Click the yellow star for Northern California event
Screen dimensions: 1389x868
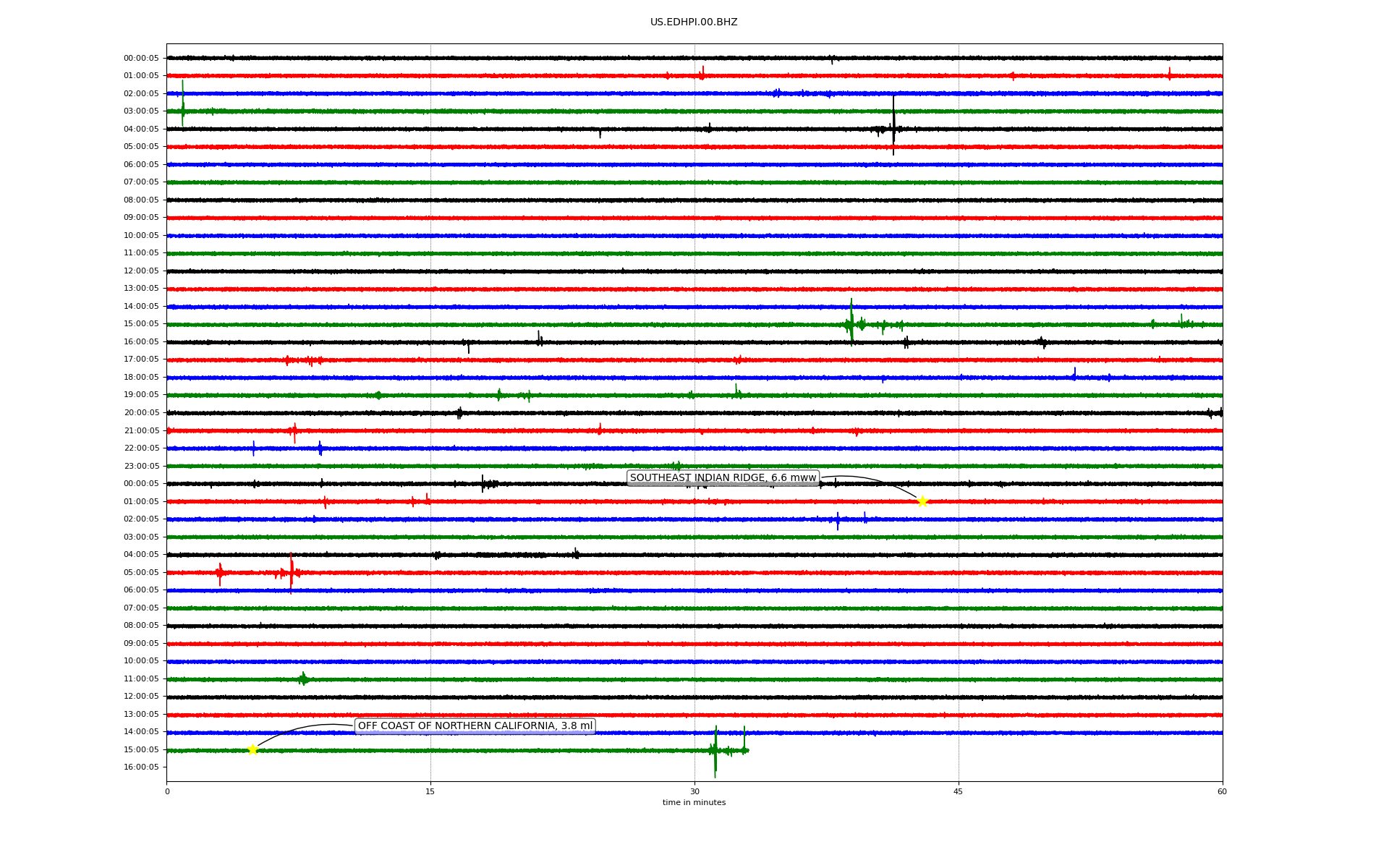click(x=252, y=749)
